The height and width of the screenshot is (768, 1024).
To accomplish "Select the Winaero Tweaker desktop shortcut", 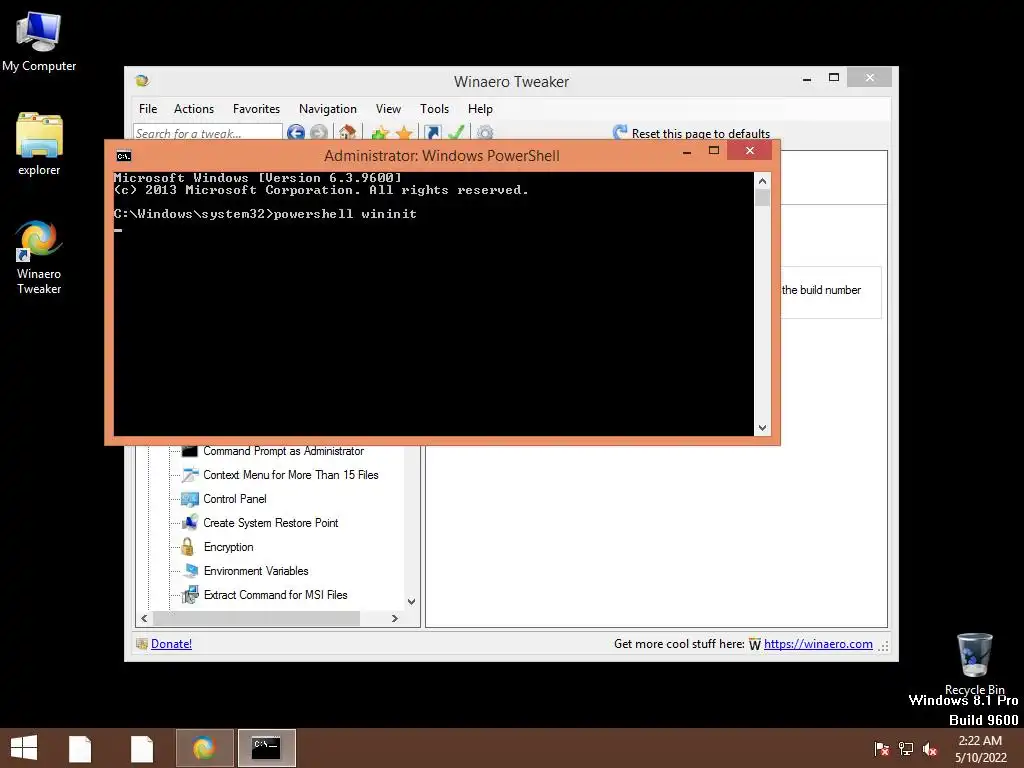I will (x=39, y=258).
